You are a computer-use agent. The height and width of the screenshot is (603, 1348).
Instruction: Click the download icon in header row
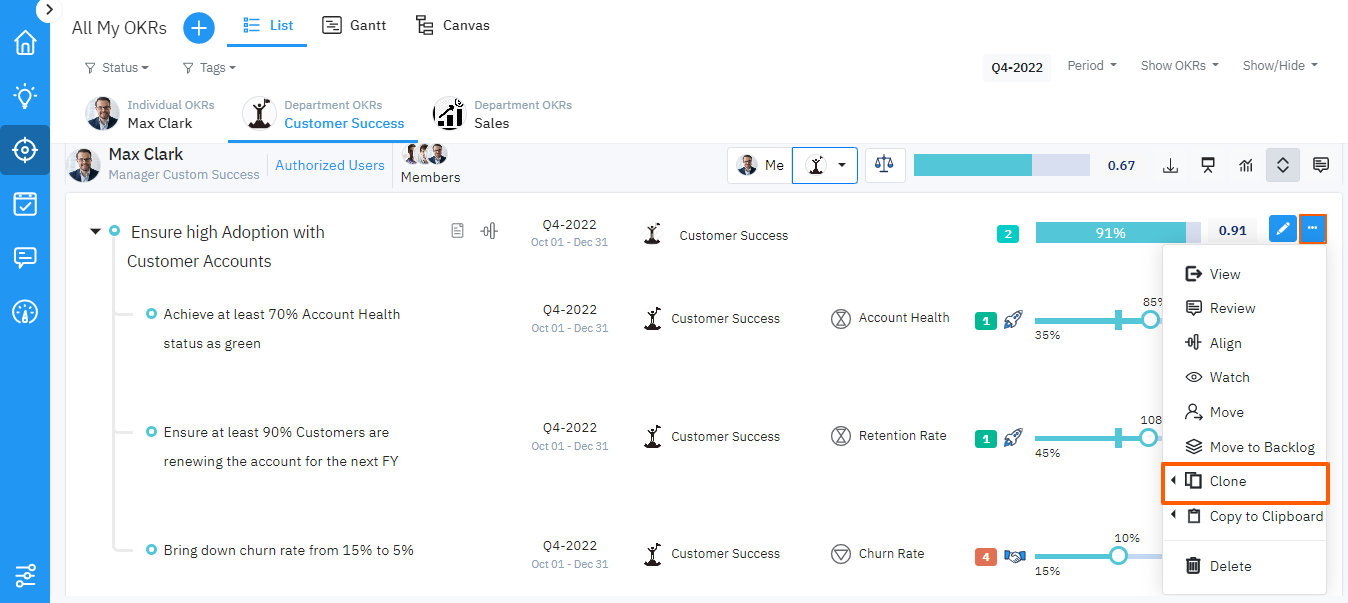[x=1171, y=165]
